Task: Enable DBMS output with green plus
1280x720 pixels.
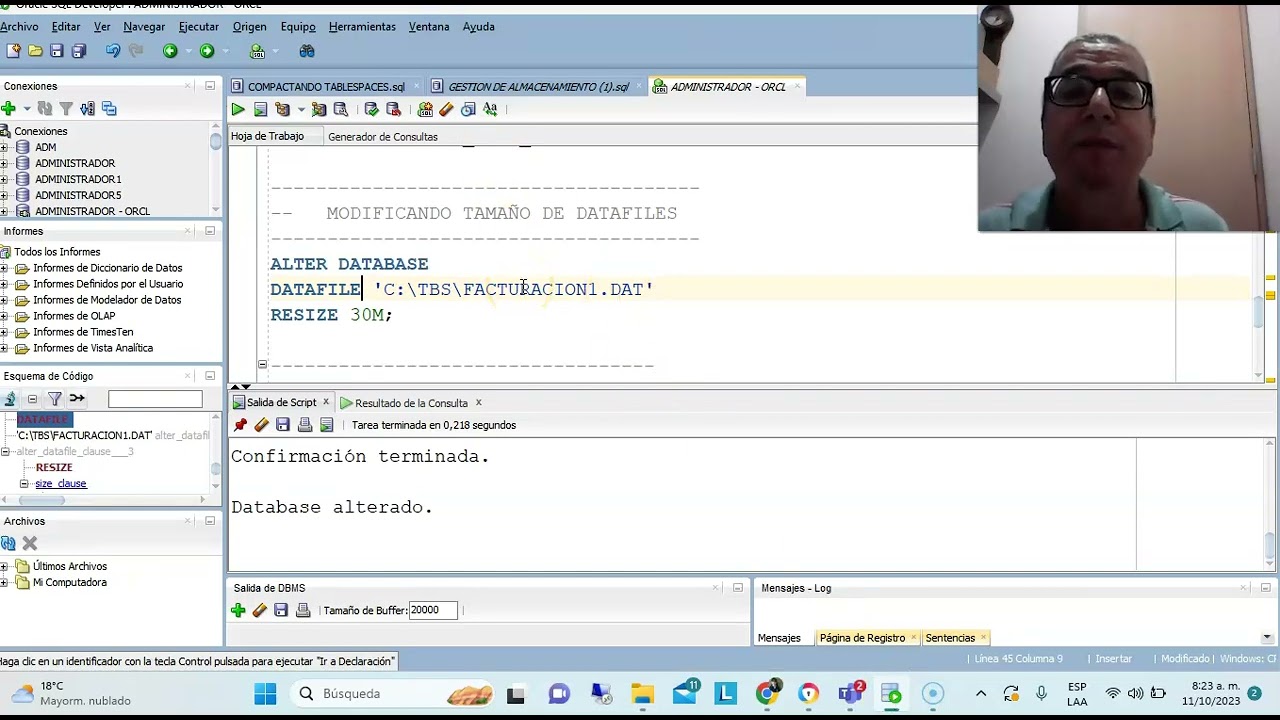Action: [238, 610]
